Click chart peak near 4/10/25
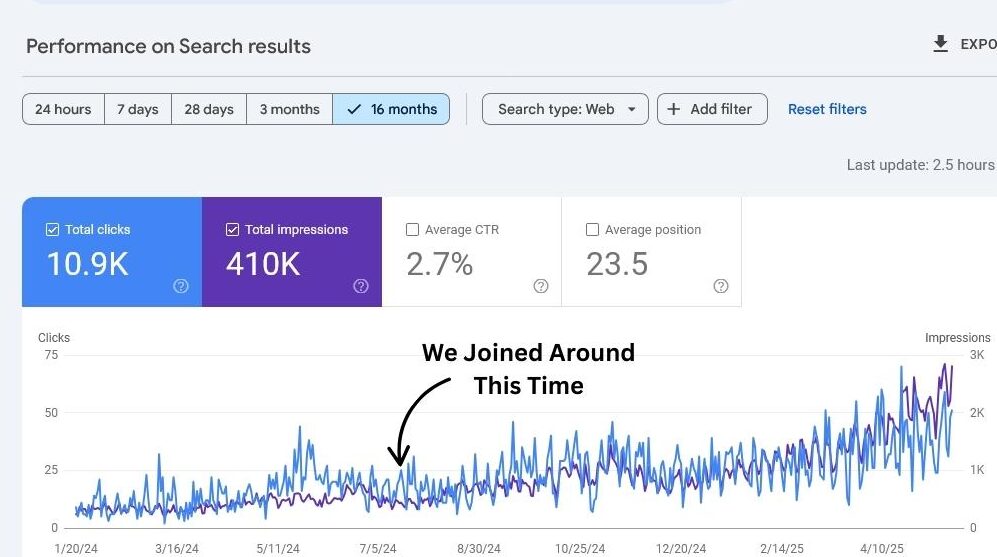This screenshot has width=997, height=557. pyautogui.click(x=901, y=368)
